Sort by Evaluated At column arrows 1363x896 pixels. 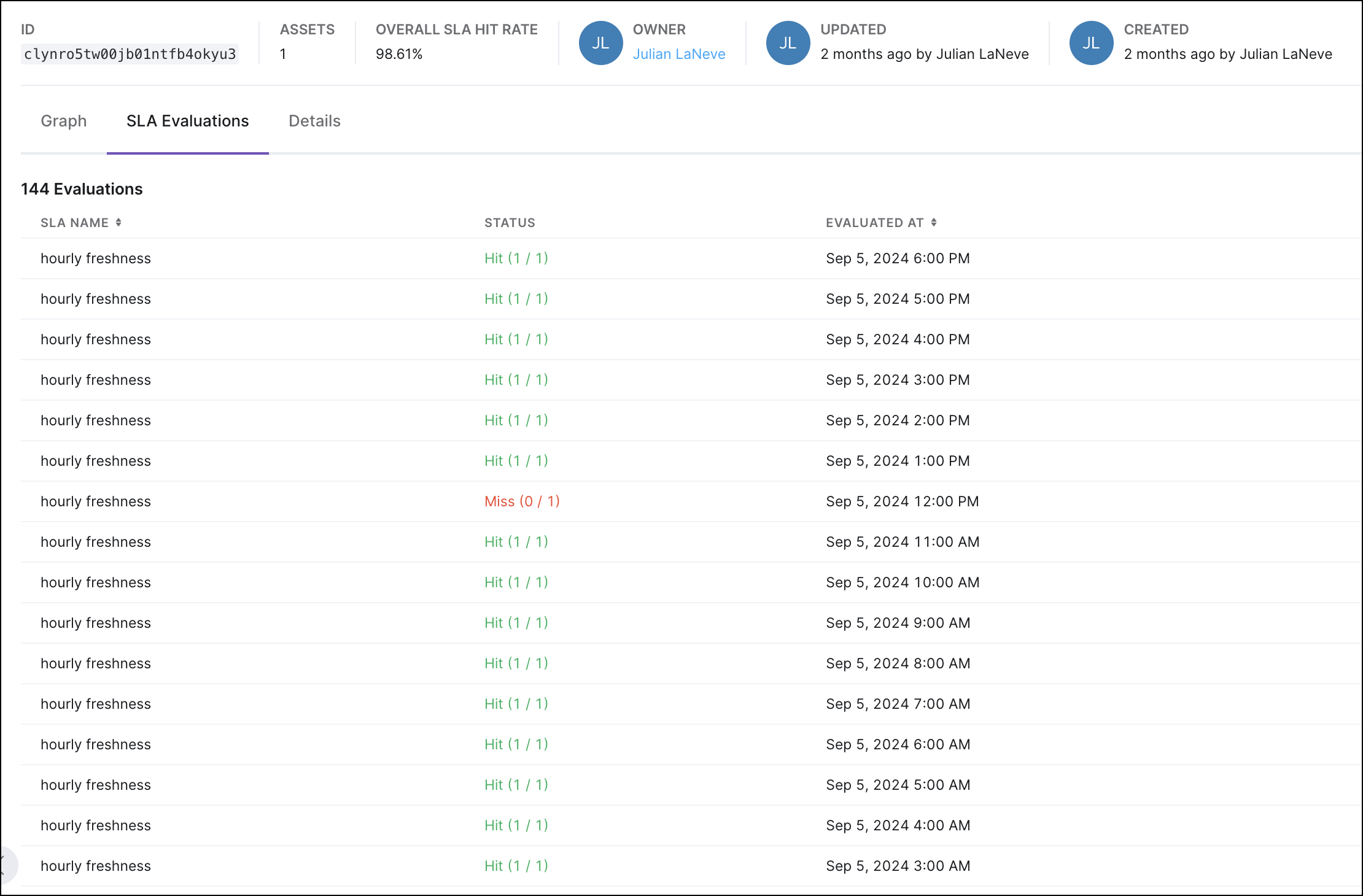(933, 223)
